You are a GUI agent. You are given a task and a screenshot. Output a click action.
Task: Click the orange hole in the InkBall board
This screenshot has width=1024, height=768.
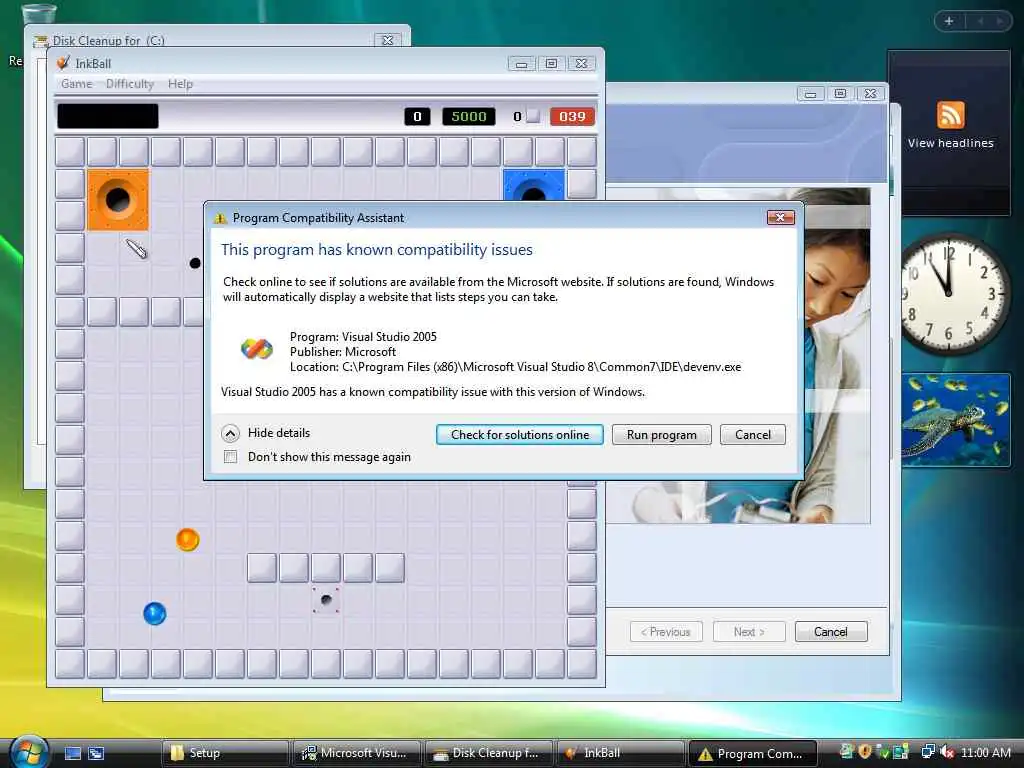pos(118,200)
